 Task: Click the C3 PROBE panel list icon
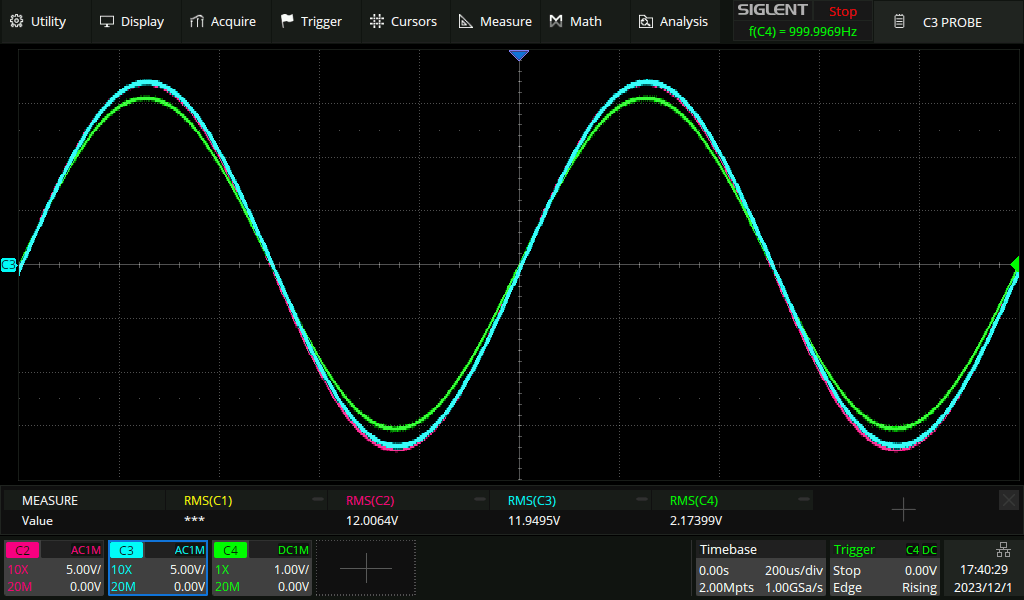[899, 22]
